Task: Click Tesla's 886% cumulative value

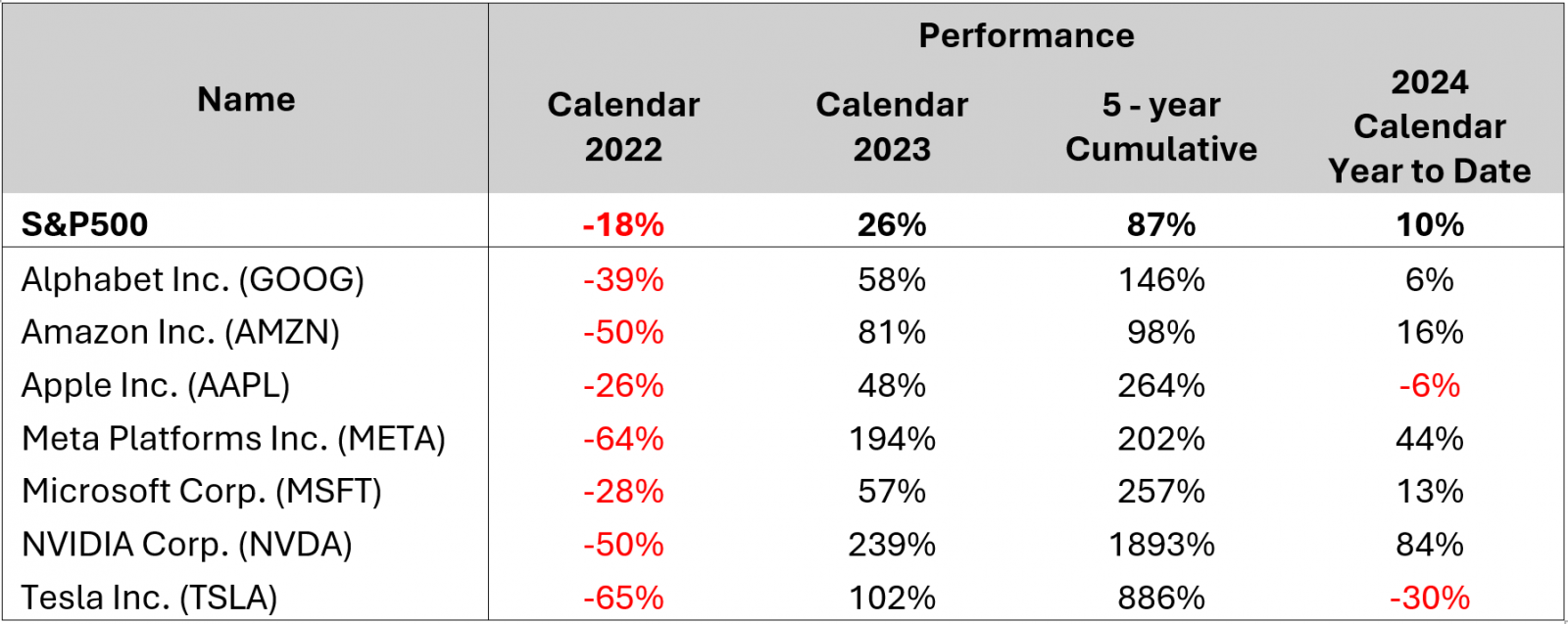Action: (x=1161, y=597)
